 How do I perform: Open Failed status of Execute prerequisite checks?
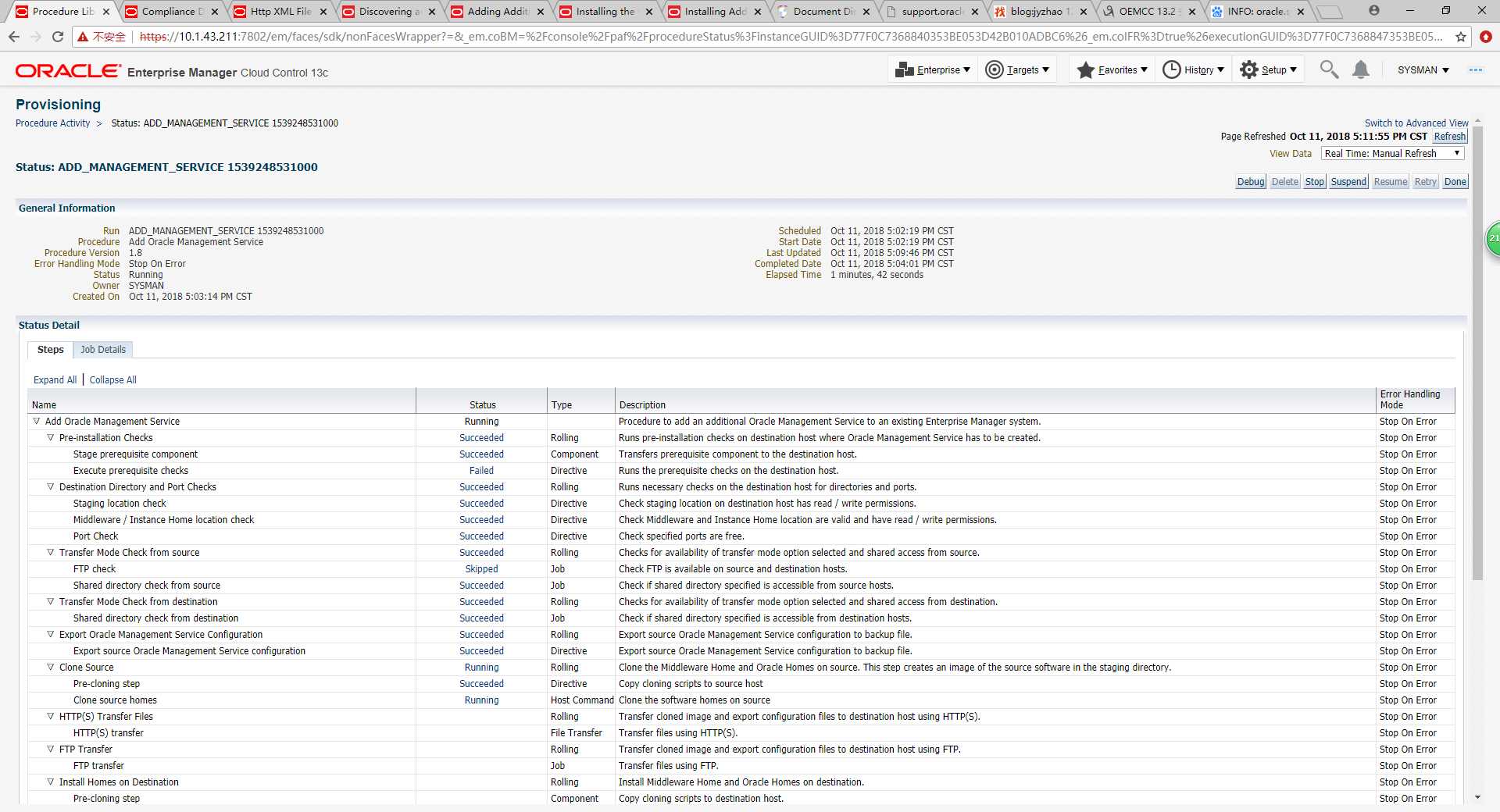pyautogui.click(x=481, y=471)
